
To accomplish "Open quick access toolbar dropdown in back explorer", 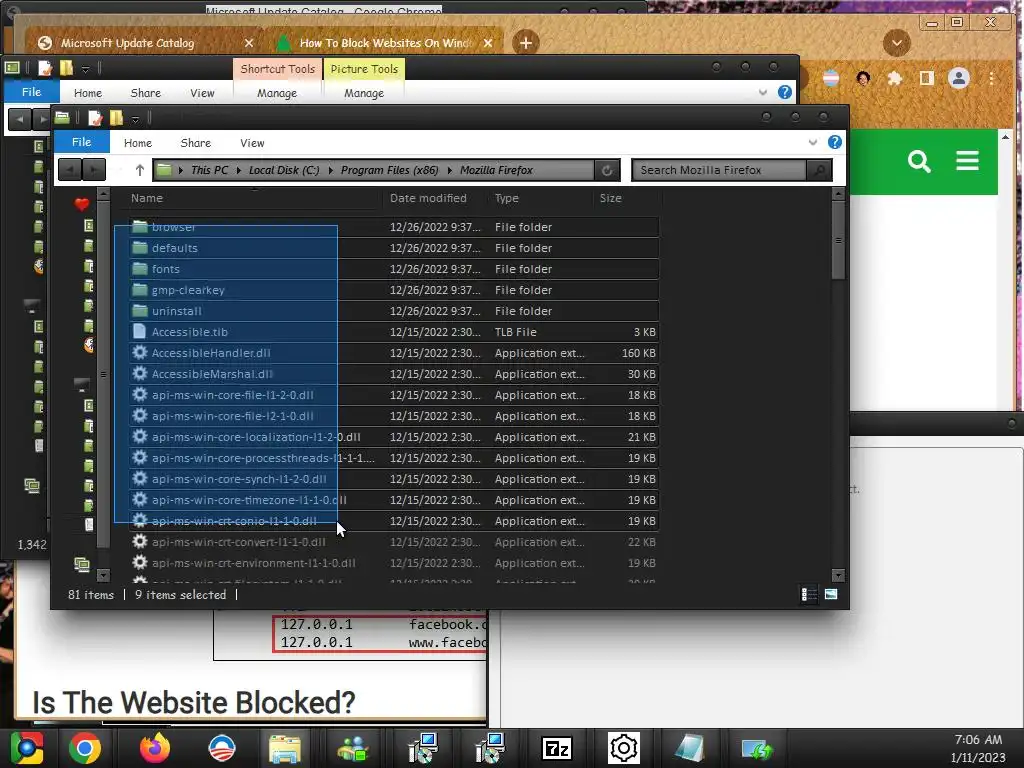I will pyautogui.click(x=85, y=69).
